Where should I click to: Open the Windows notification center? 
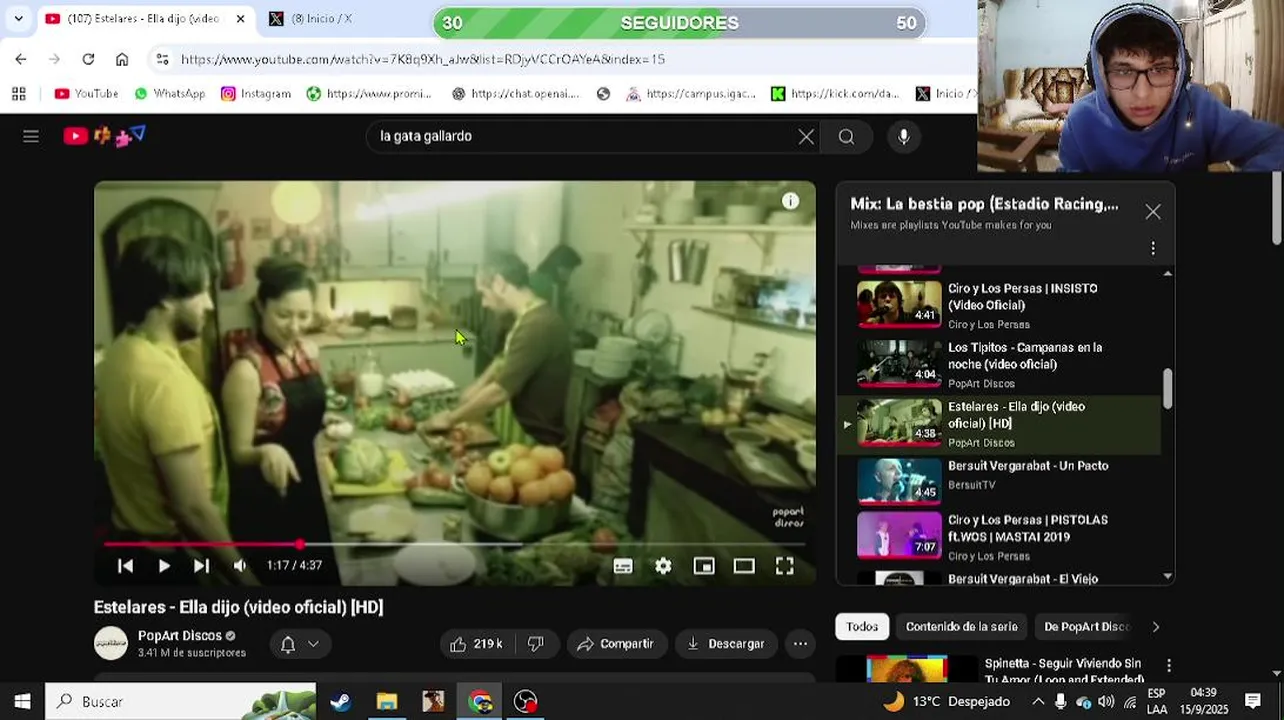click(x=1253, y=702)
